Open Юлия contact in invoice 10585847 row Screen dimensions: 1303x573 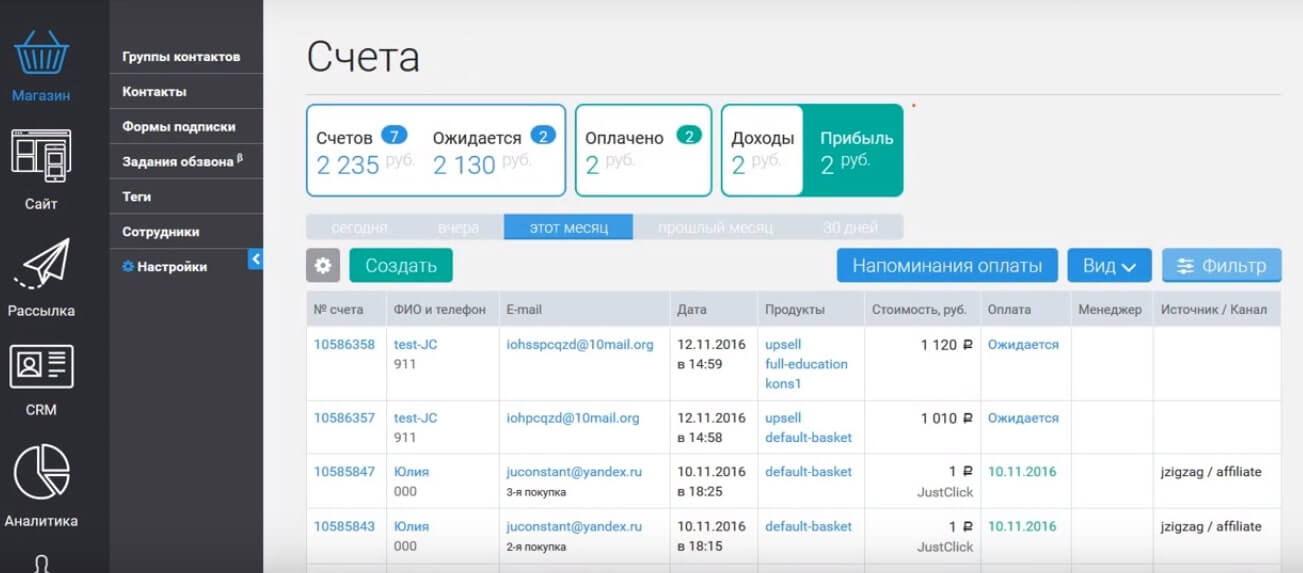tap(411, 471)
